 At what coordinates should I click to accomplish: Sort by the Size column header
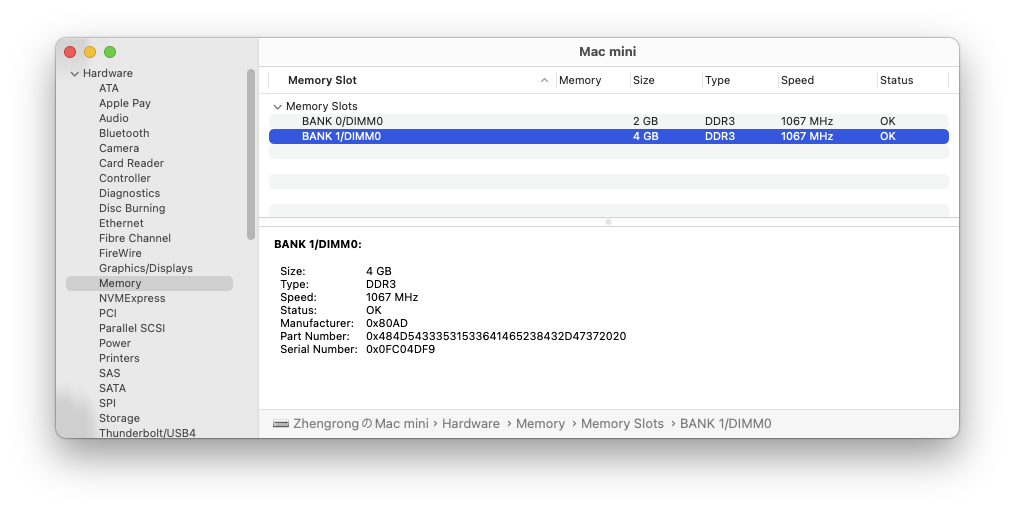tap(643, 80)
